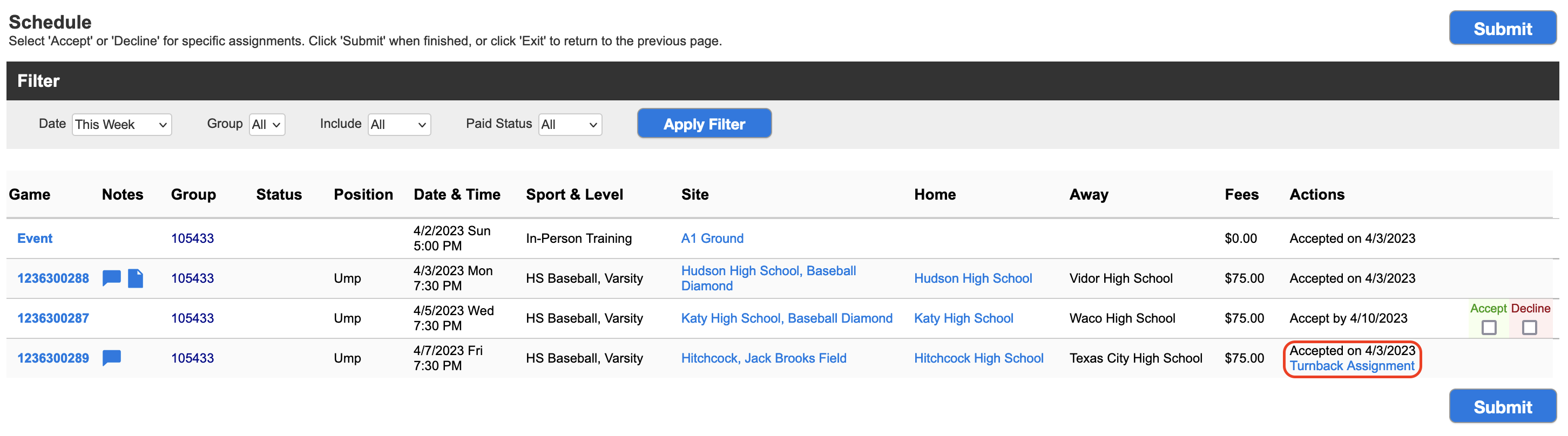
Task: Expand the Paid Status dropdown
Action: tap(570, 125)
